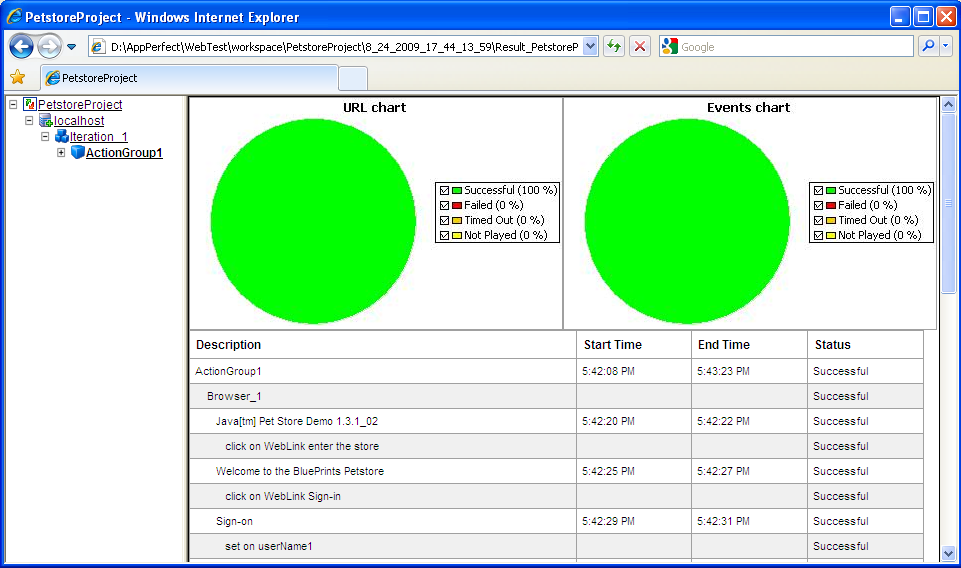Click the green URL chart pie
Screen dimensions: 961x568
pyautogui.click(x=313, y=221)
